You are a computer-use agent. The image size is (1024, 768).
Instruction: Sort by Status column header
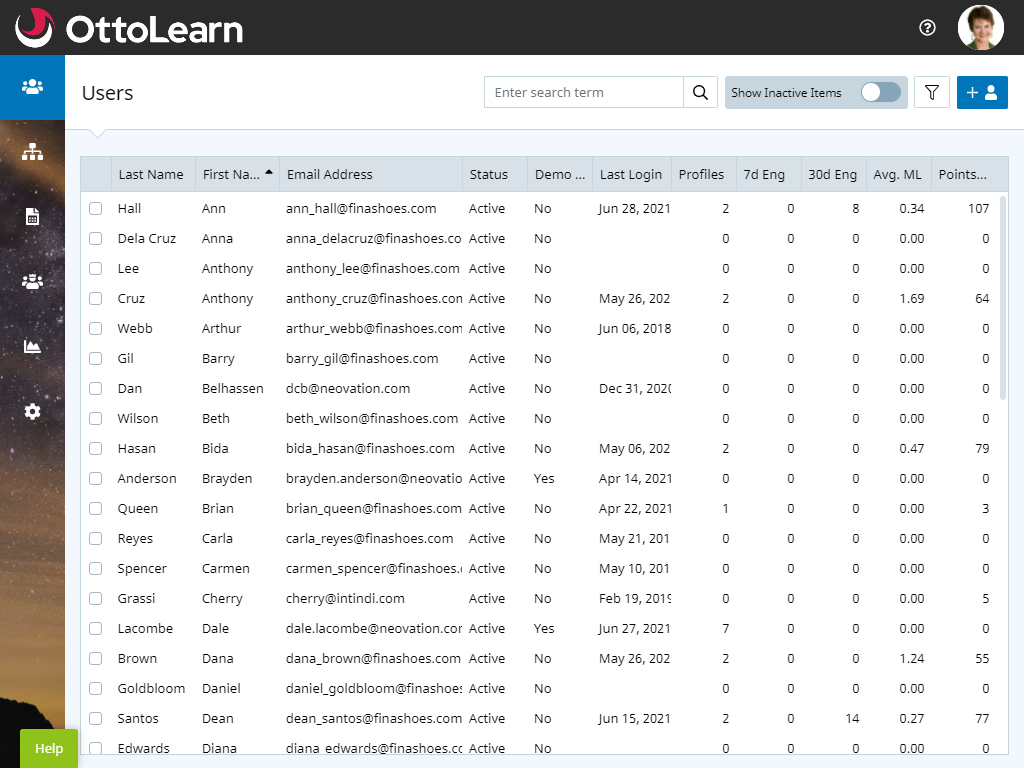[495, 174]
